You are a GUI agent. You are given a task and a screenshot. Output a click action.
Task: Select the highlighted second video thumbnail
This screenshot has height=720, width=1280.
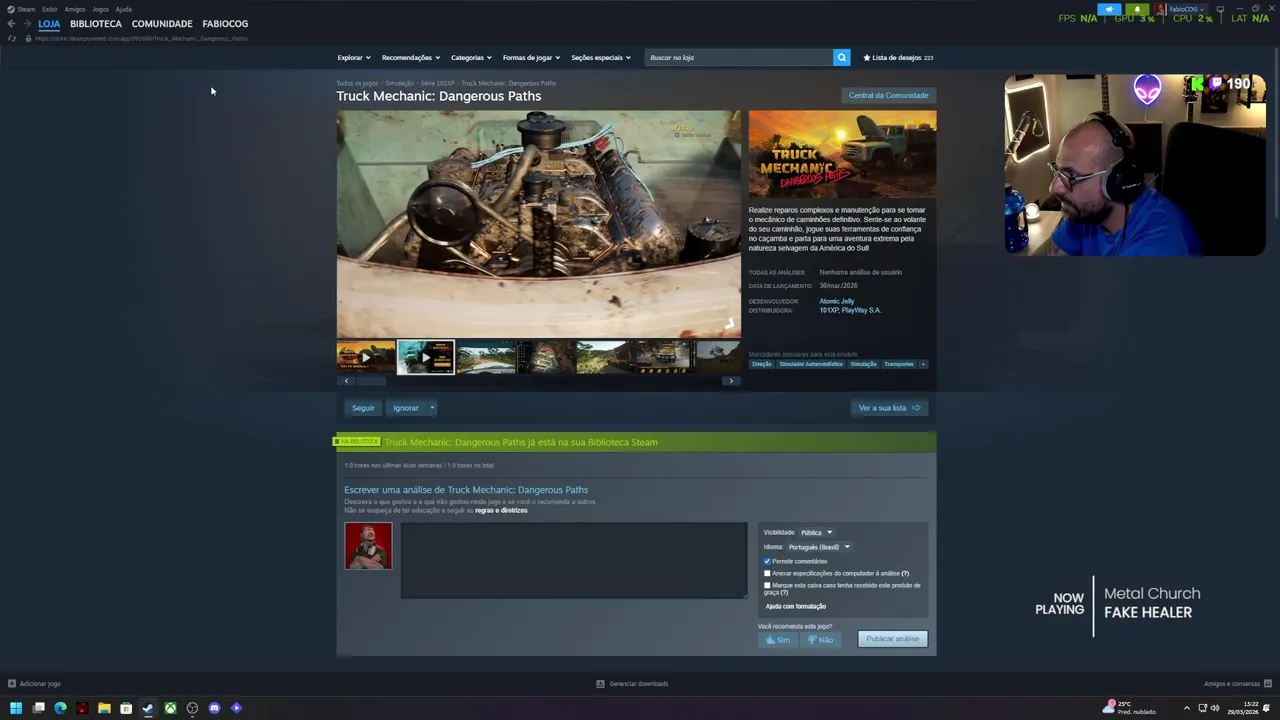(x=425, y=357)
